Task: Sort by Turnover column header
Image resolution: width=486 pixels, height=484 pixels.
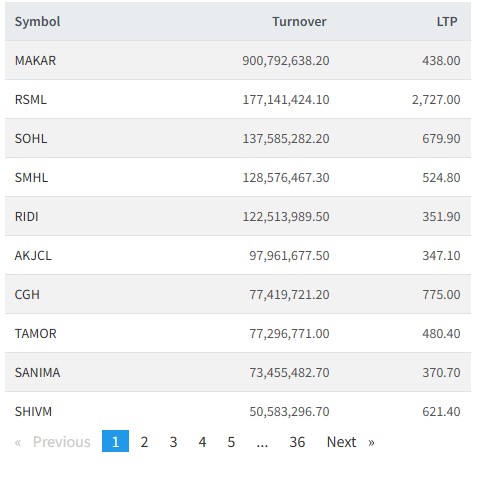Action: pos(299,22)
